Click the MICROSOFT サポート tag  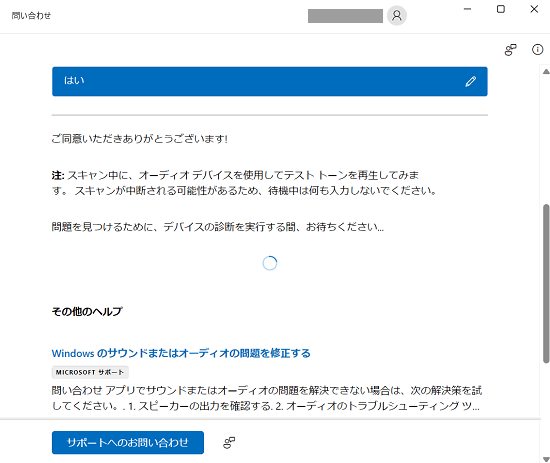pos(90,373)
